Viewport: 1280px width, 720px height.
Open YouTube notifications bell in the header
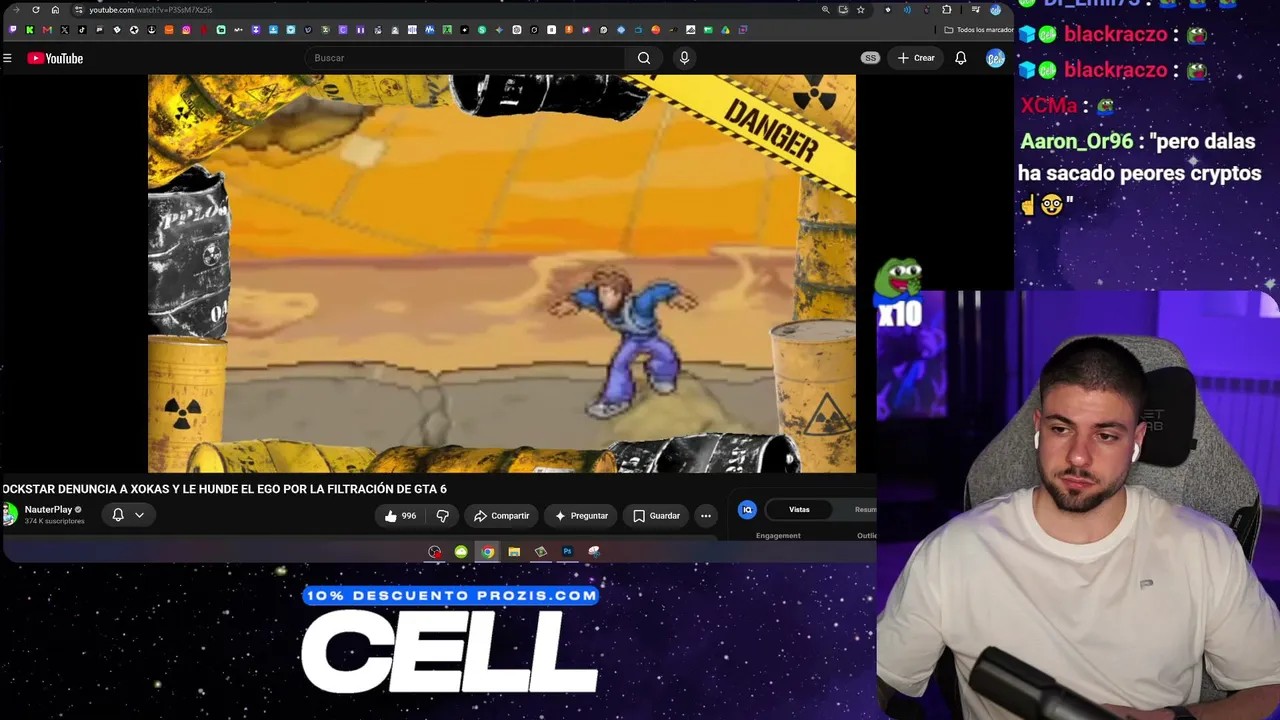pos(960,58)
